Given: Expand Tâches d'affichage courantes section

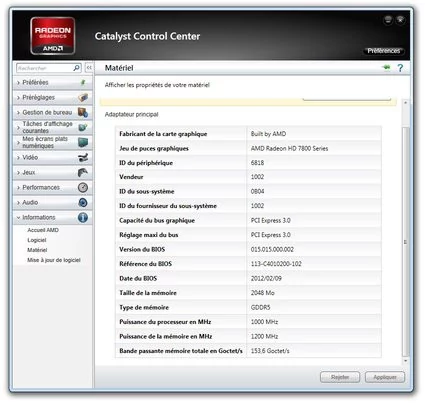Looking at the screenshot, I should pyautogui.click(x=53, y=127).
